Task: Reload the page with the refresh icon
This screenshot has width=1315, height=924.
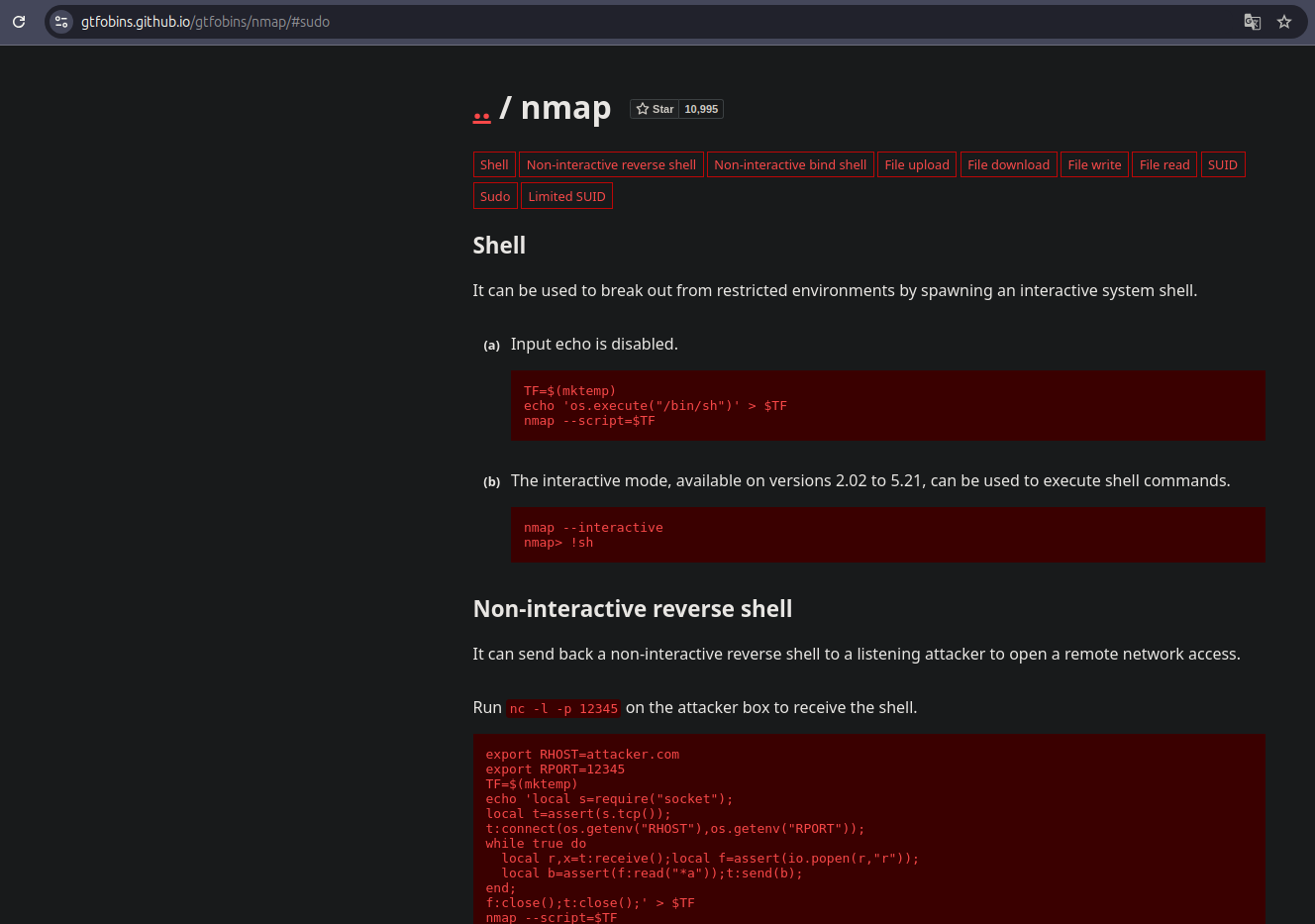Action: click(x=19, y=22)
